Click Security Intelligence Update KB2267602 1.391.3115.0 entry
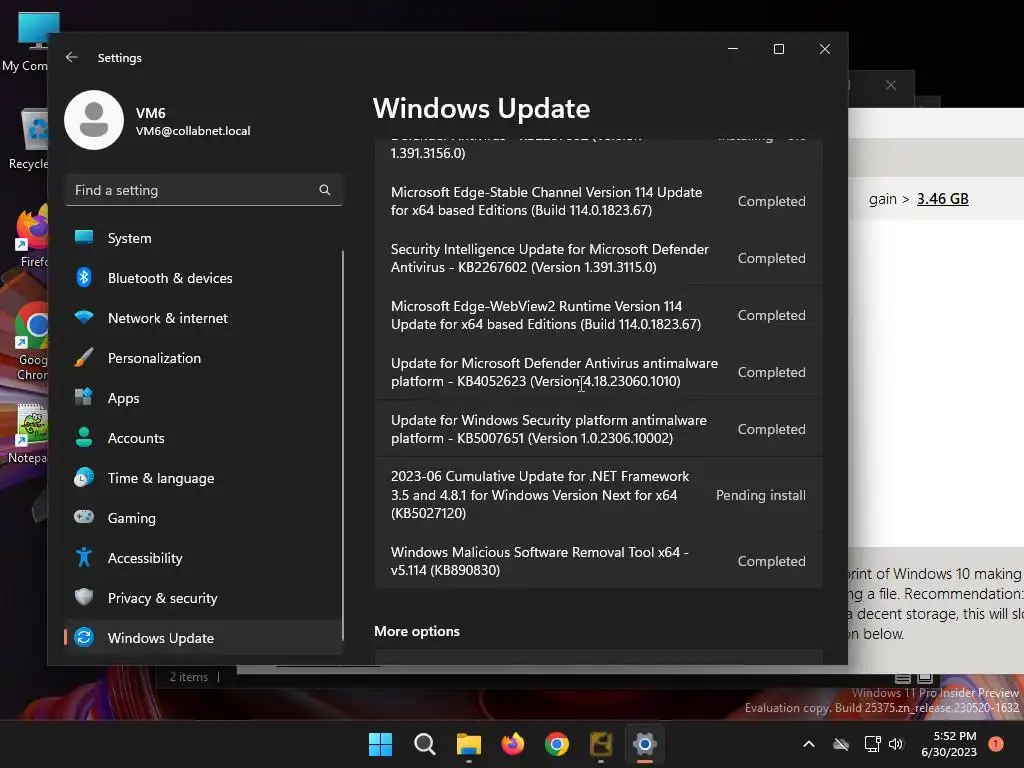Viewport: 1024px width, 768px height. (x=598, y=258)
